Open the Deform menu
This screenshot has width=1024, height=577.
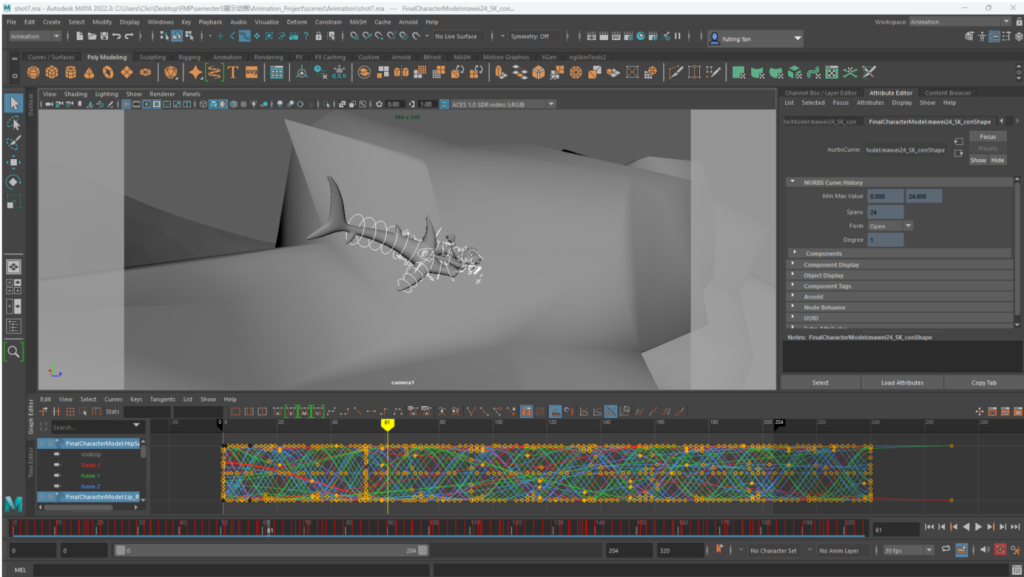pyautogui.click(x=297, y=21)
